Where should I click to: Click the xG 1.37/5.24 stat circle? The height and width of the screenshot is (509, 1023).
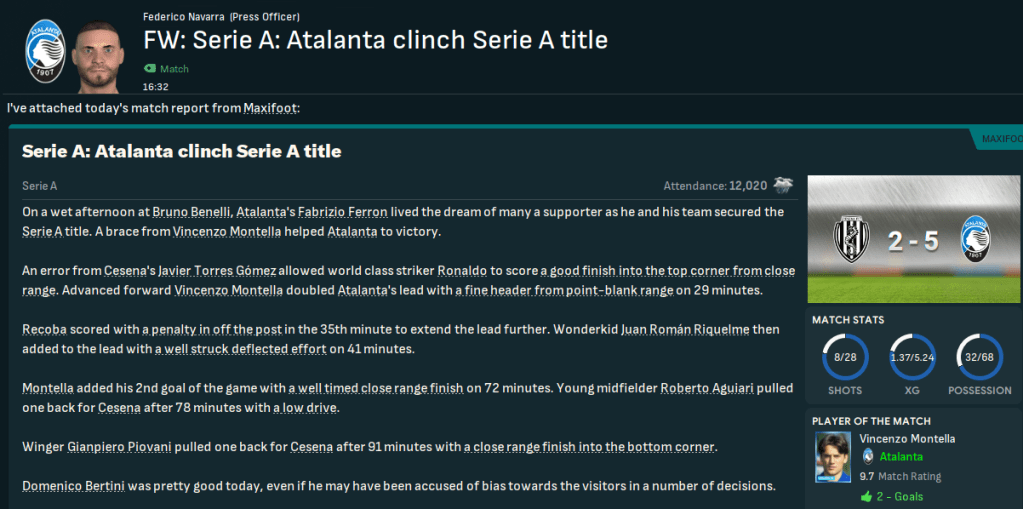[x=913, y=357]
